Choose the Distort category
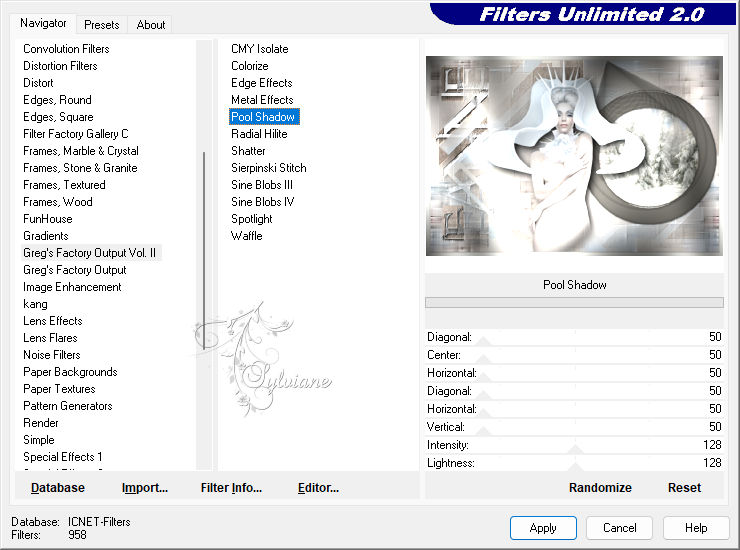Viewport: 740px width, 550px height. 38,83
